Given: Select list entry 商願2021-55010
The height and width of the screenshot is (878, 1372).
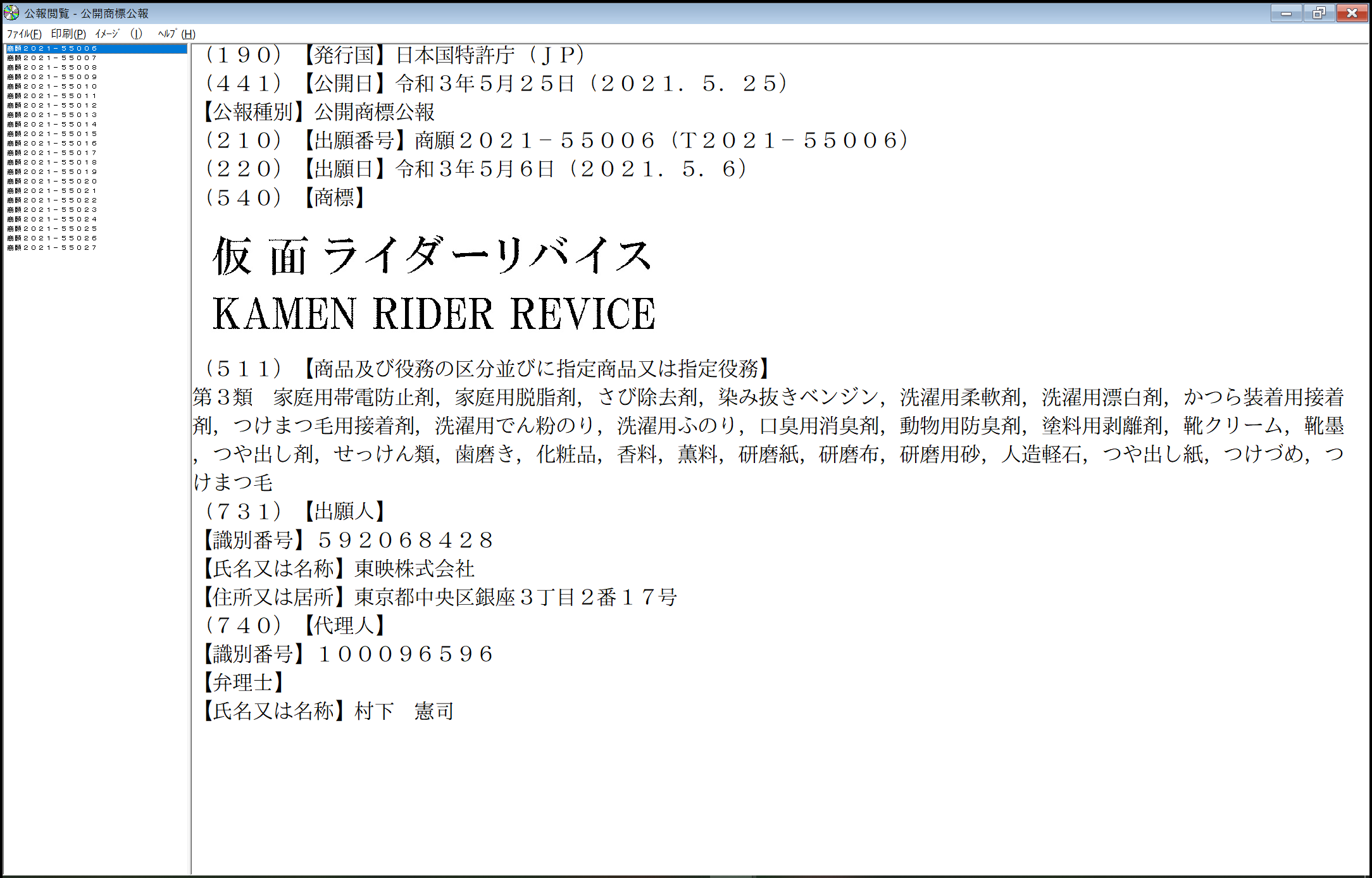Looking at the screenshot, I should (53, 87).
